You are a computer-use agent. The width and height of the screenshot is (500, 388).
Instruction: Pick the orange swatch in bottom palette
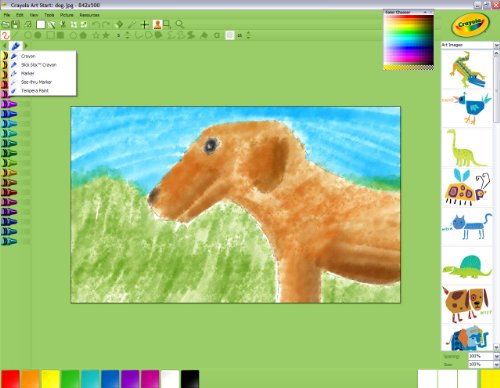pos(30,379)
